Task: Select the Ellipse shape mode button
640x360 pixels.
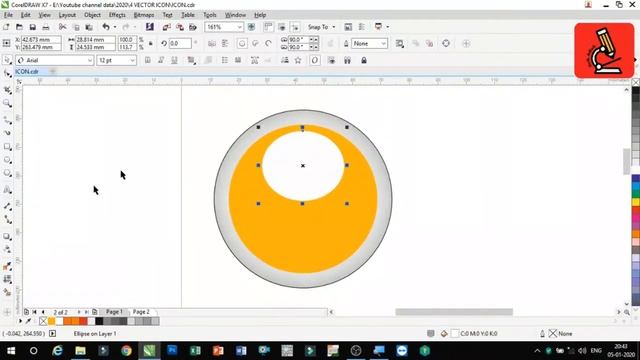Action: [x=242, y=43]
